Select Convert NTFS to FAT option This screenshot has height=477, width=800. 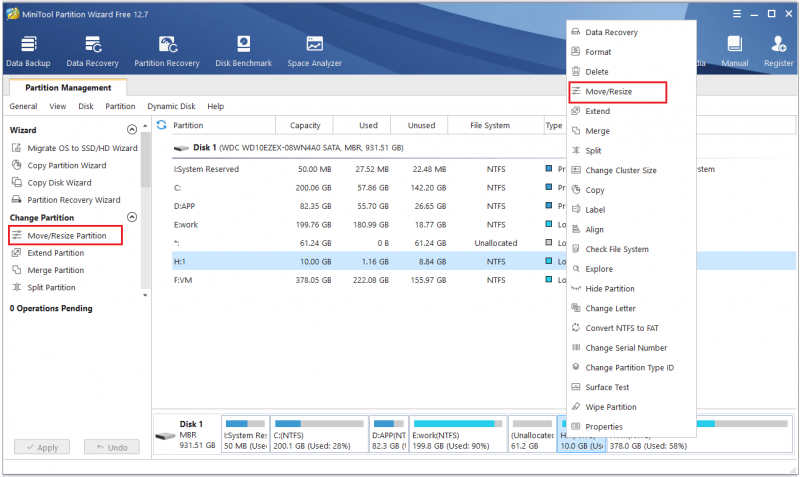click(621, 328)
